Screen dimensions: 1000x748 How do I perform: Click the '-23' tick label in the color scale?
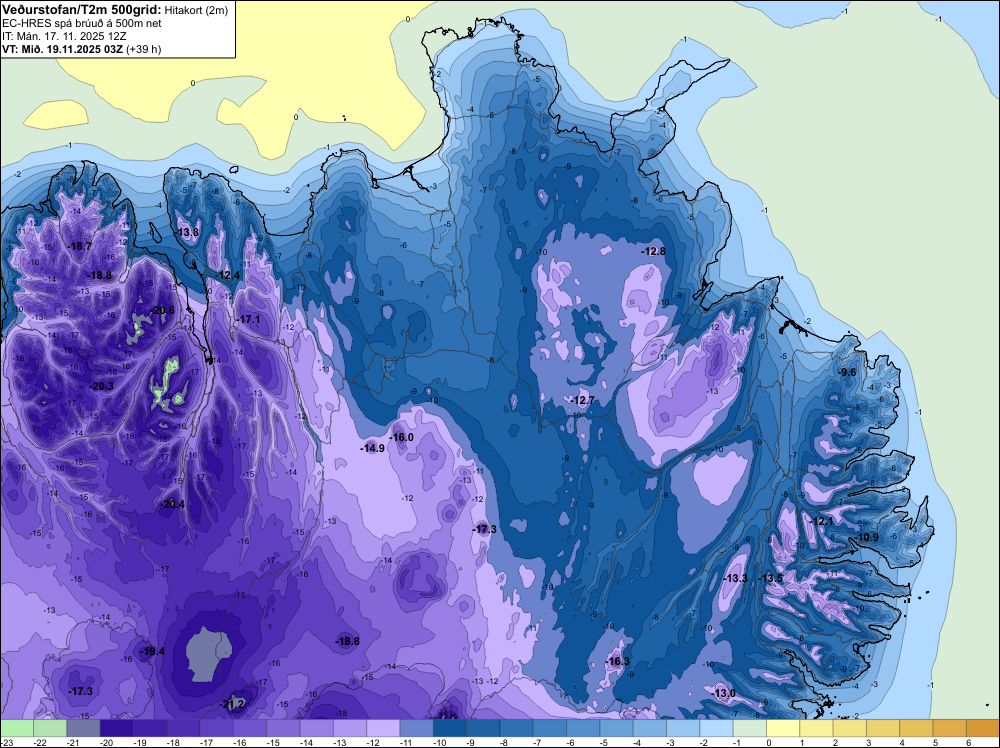click(7, 742)
